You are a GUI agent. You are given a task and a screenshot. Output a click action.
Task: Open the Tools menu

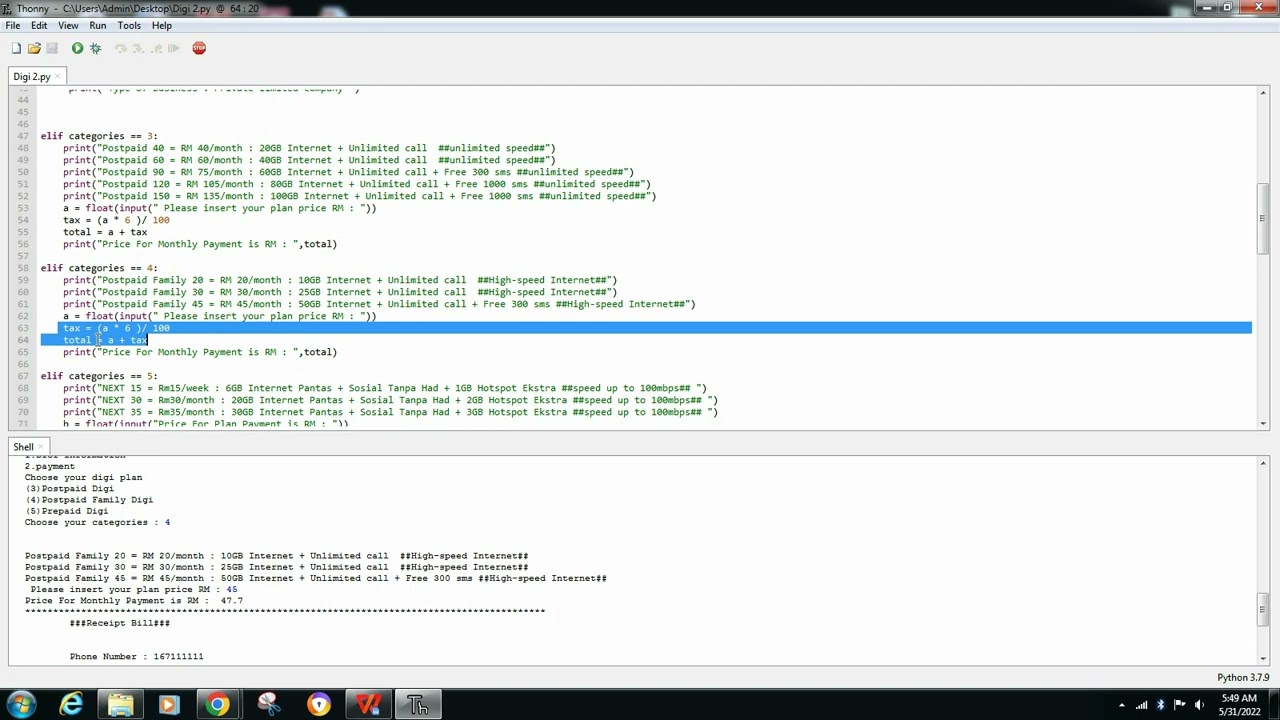pyautogui.click(x=129, y=25)
